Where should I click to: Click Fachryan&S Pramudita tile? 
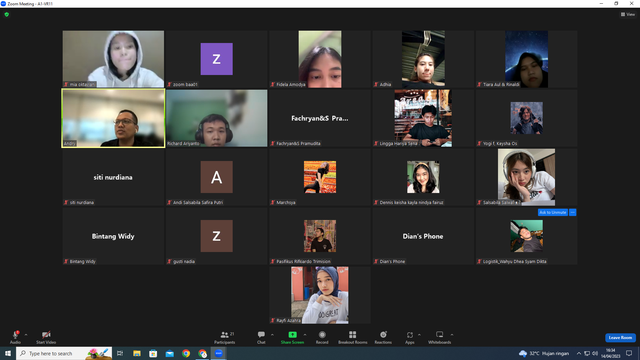pyautogui.click(x=320, y=118)
